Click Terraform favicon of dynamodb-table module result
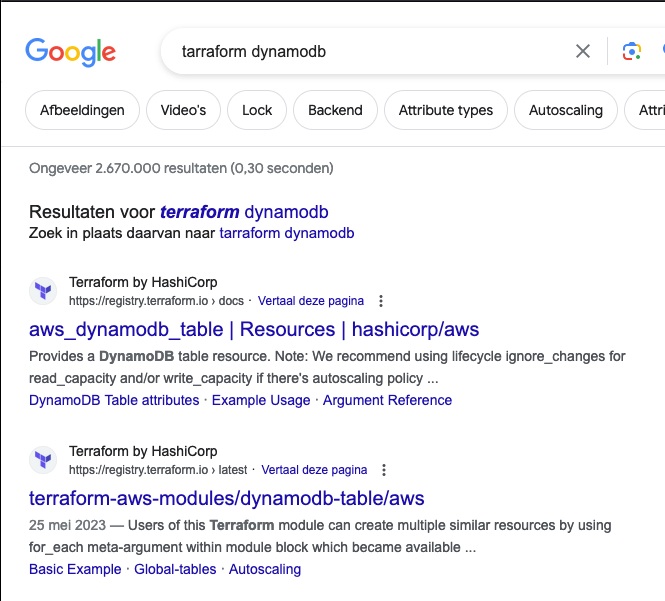The width and height of the screenshot is (665, 601). click(x=43, y=460)
